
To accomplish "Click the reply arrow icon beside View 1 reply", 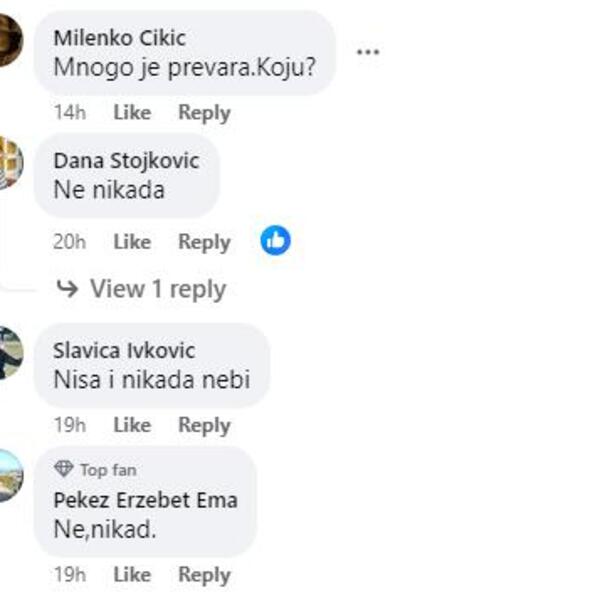I will click(67, 289).
